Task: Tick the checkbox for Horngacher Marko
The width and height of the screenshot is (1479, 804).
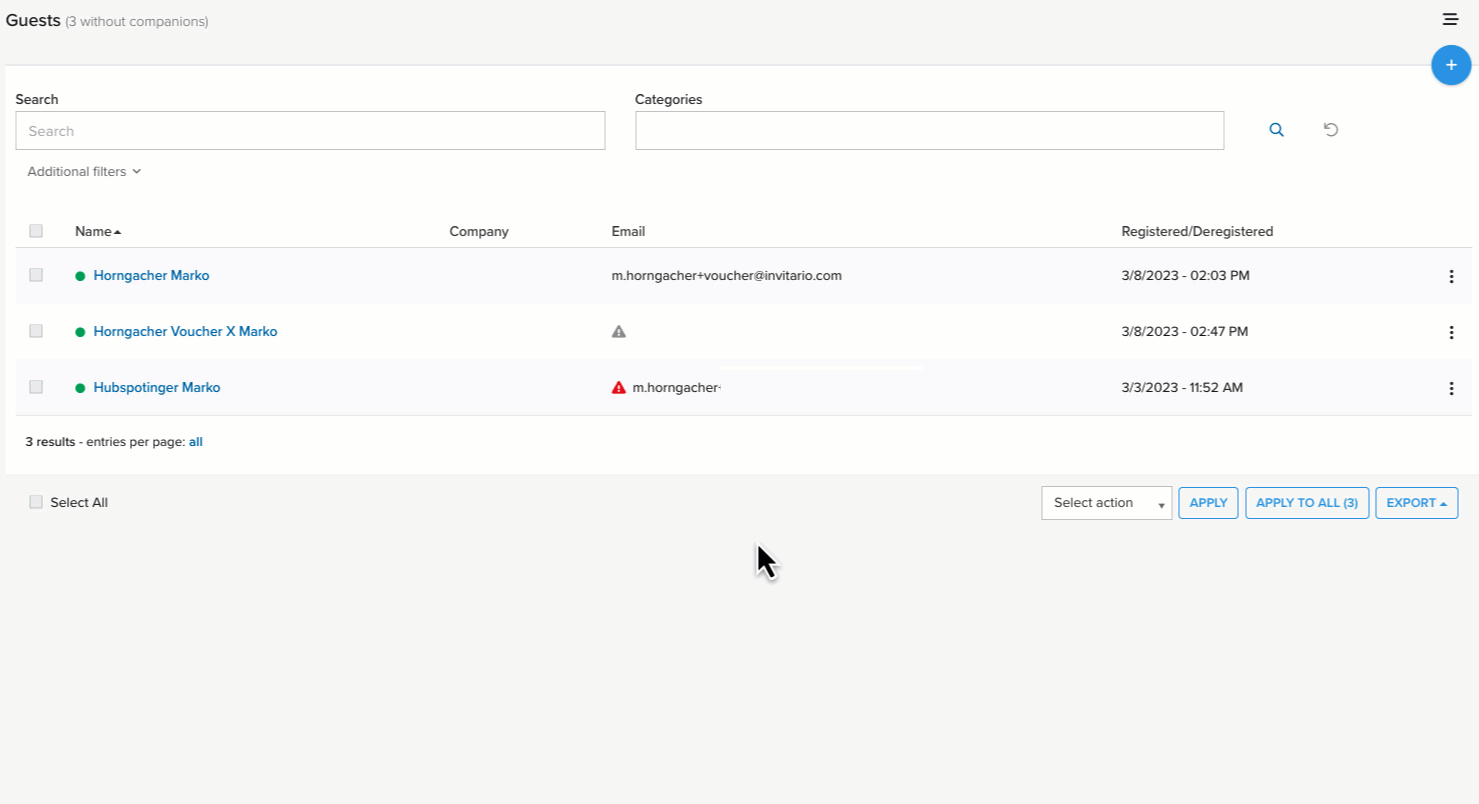Action: pyautogui.click(x=36, y=275)
